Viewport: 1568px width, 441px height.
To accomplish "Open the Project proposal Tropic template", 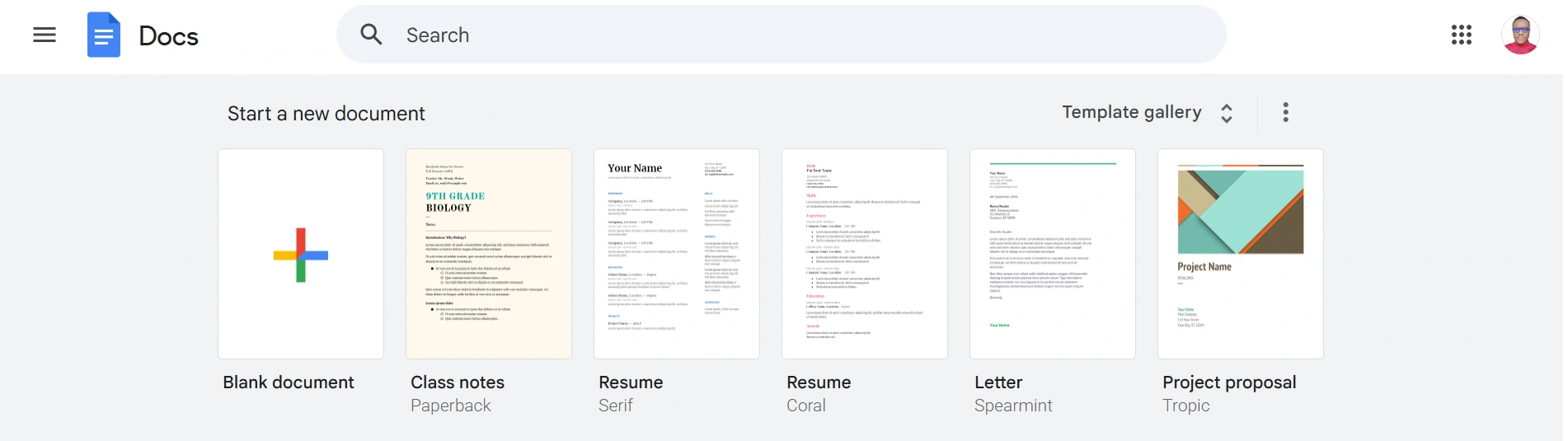I will (x=1241, y=254).
